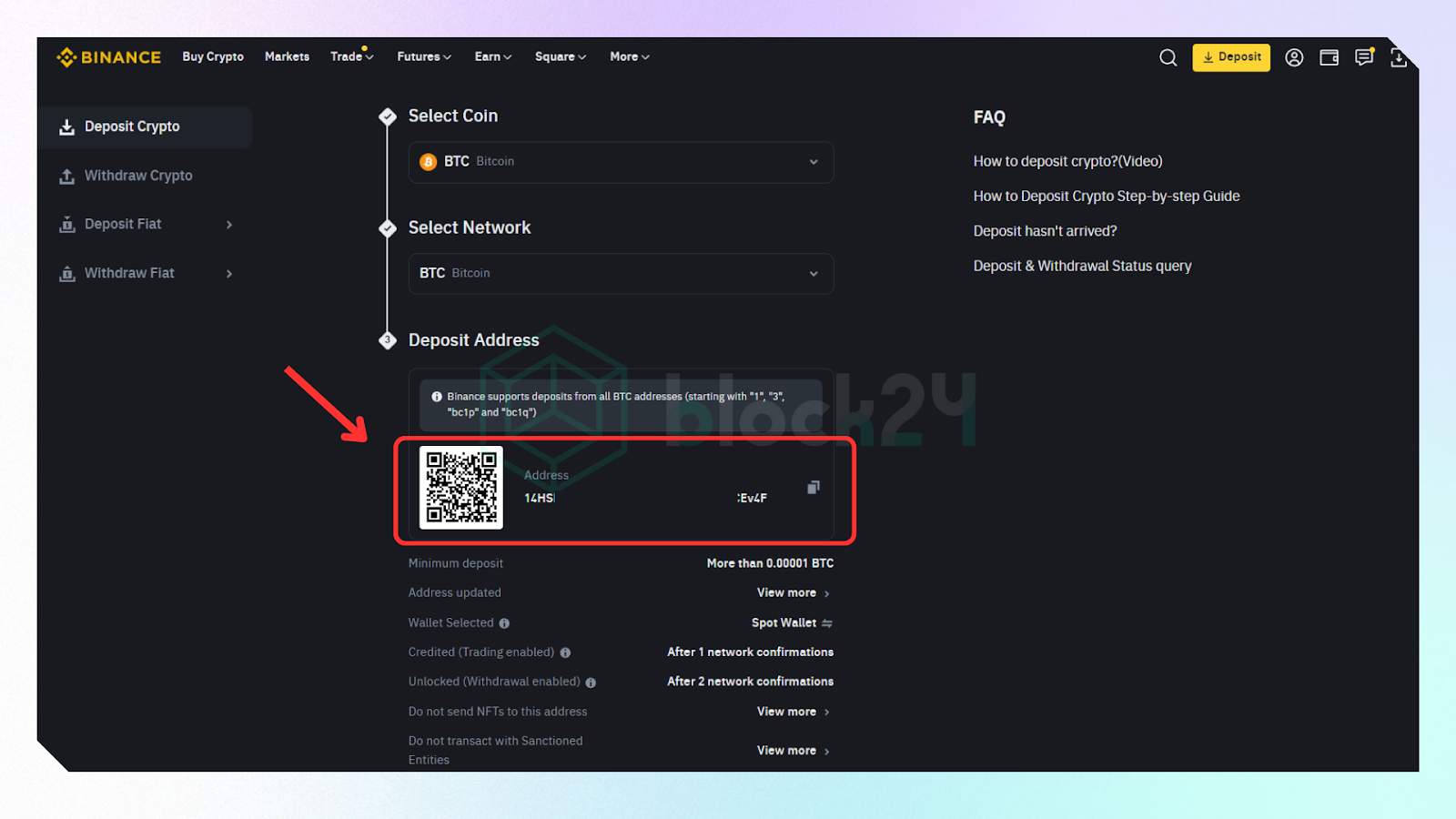Image resolution: width=1456 pixels, height=819 pixels.
Task: Click the search magnifier icon
Action: click(1168, 57)
